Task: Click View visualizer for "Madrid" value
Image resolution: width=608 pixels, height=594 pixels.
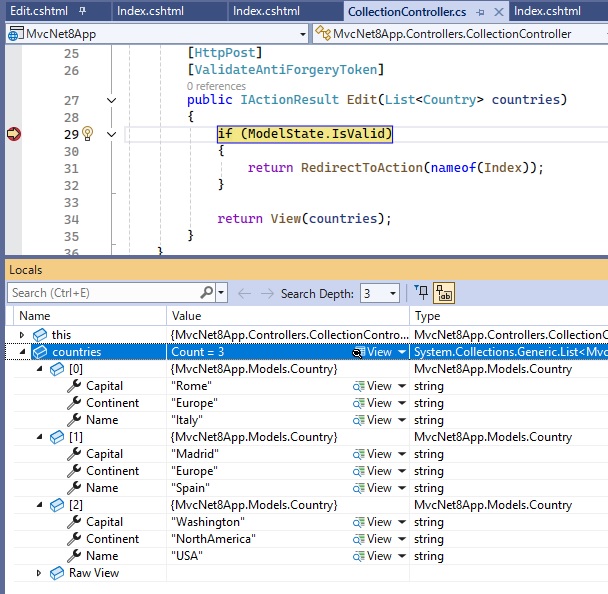Action: pos(373,454)
